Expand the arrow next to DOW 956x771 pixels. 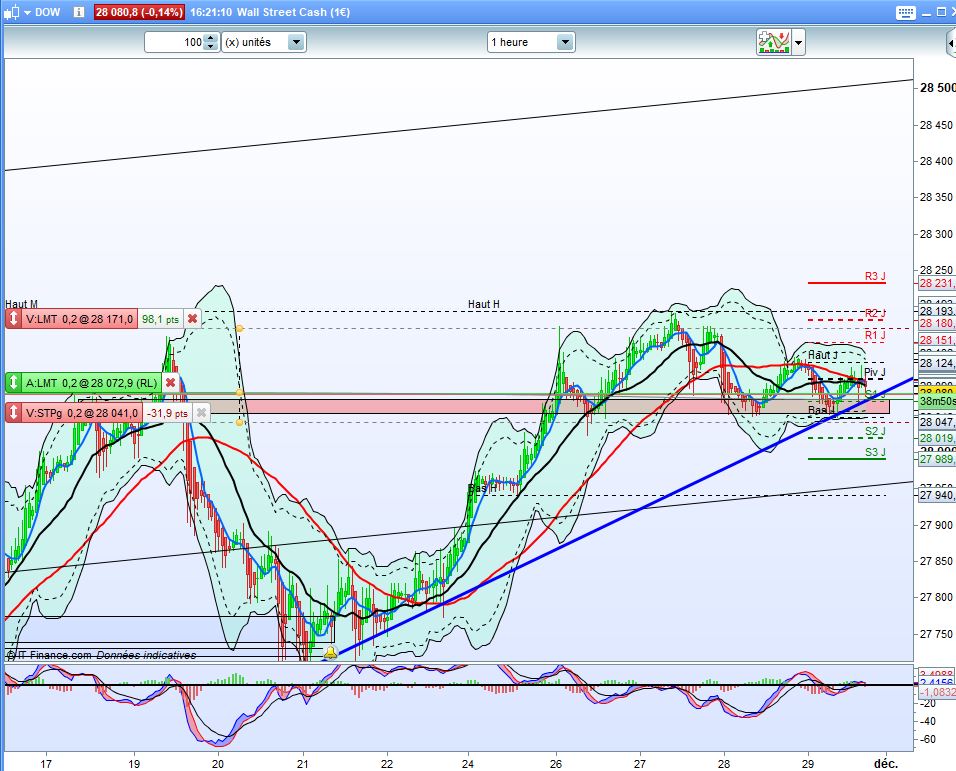[27, 13]
